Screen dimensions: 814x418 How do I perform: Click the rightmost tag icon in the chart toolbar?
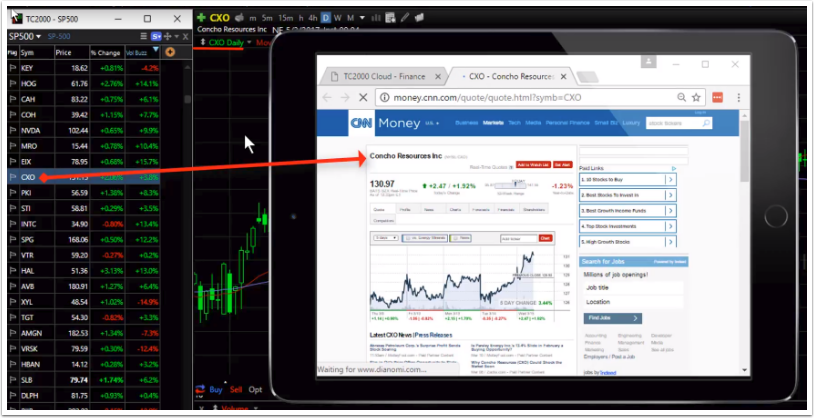coord(419,17)
